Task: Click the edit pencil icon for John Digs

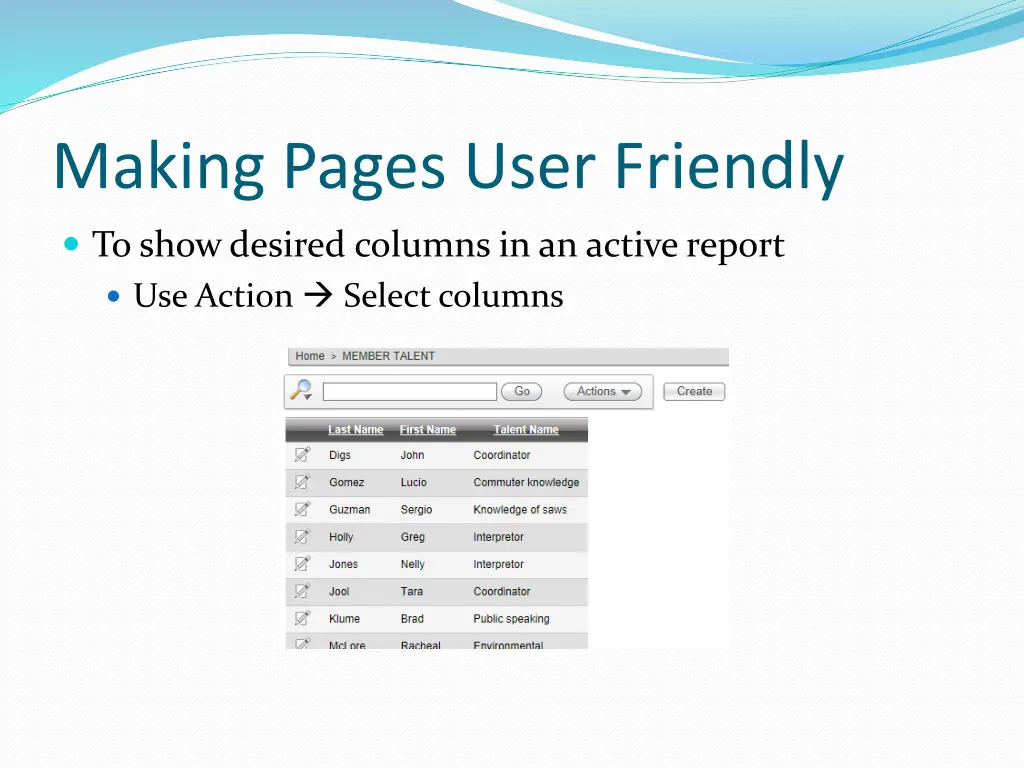Action: pyautogui.click(x=303, y=455)
